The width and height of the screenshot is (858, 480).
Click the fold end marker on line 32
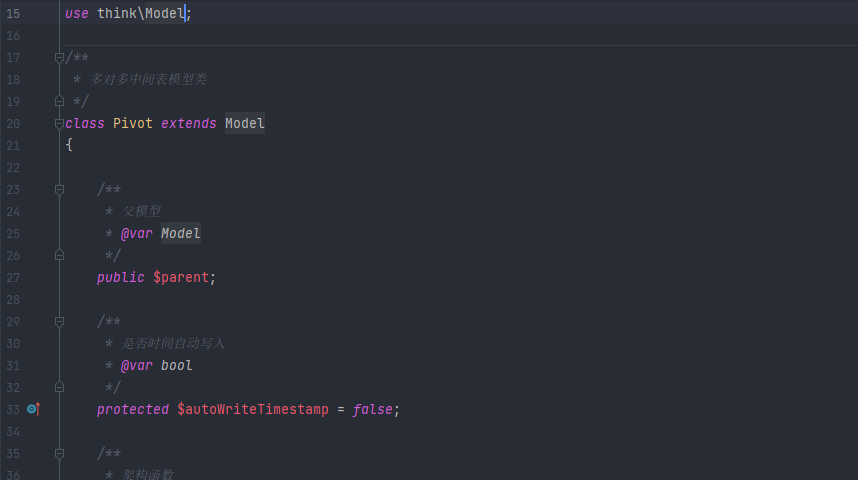[x=60, y=387]
